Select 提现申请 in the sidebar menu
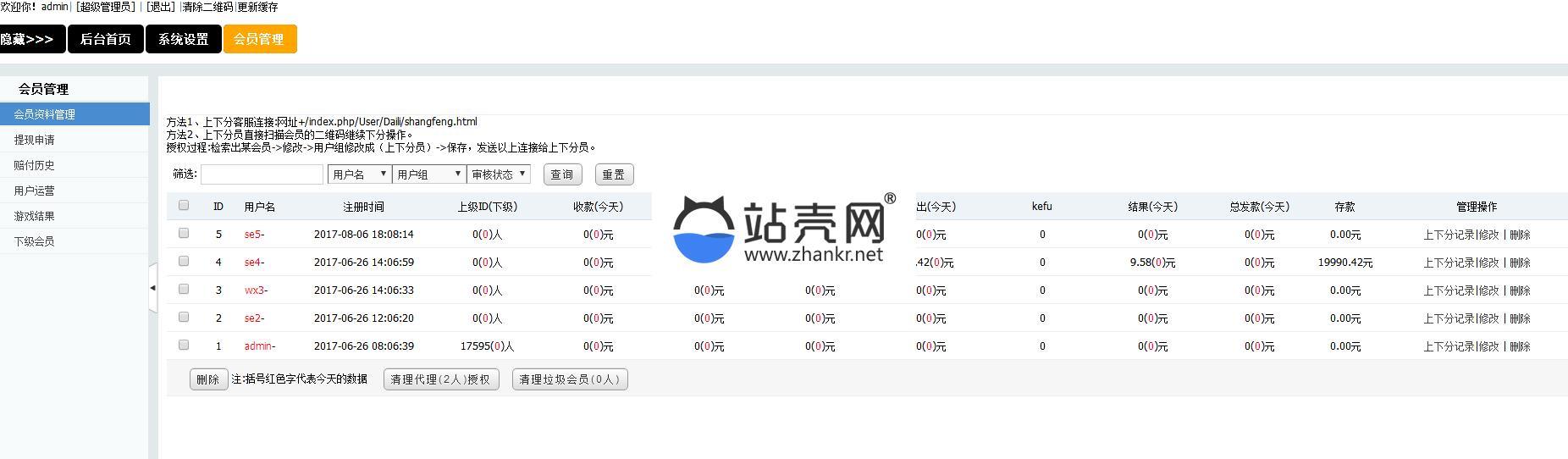Screen dimensions: 1568x459 point(35,140)
